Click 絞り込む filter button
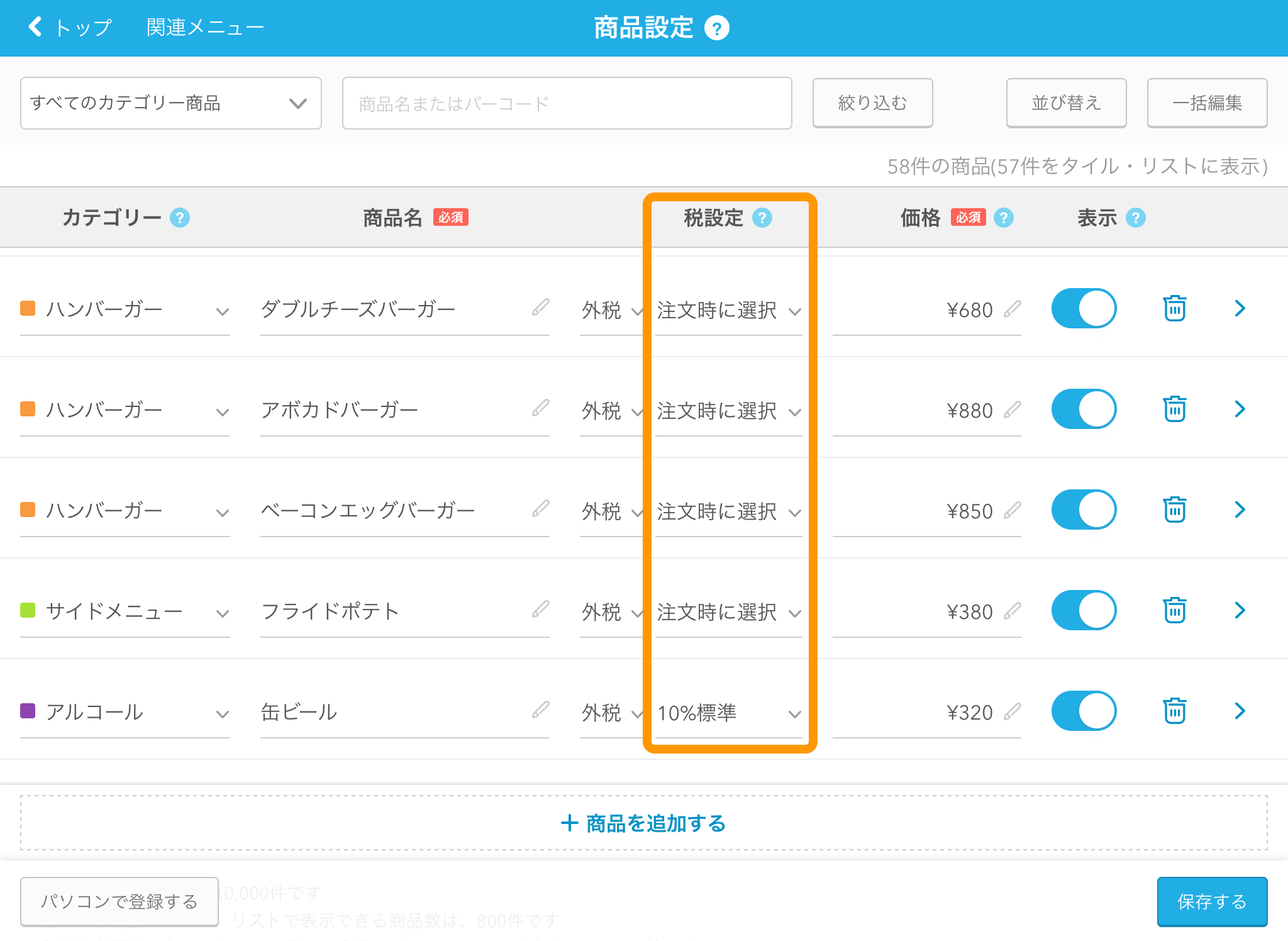Screen dimensions: 1288x941 [x=872, y=103]
